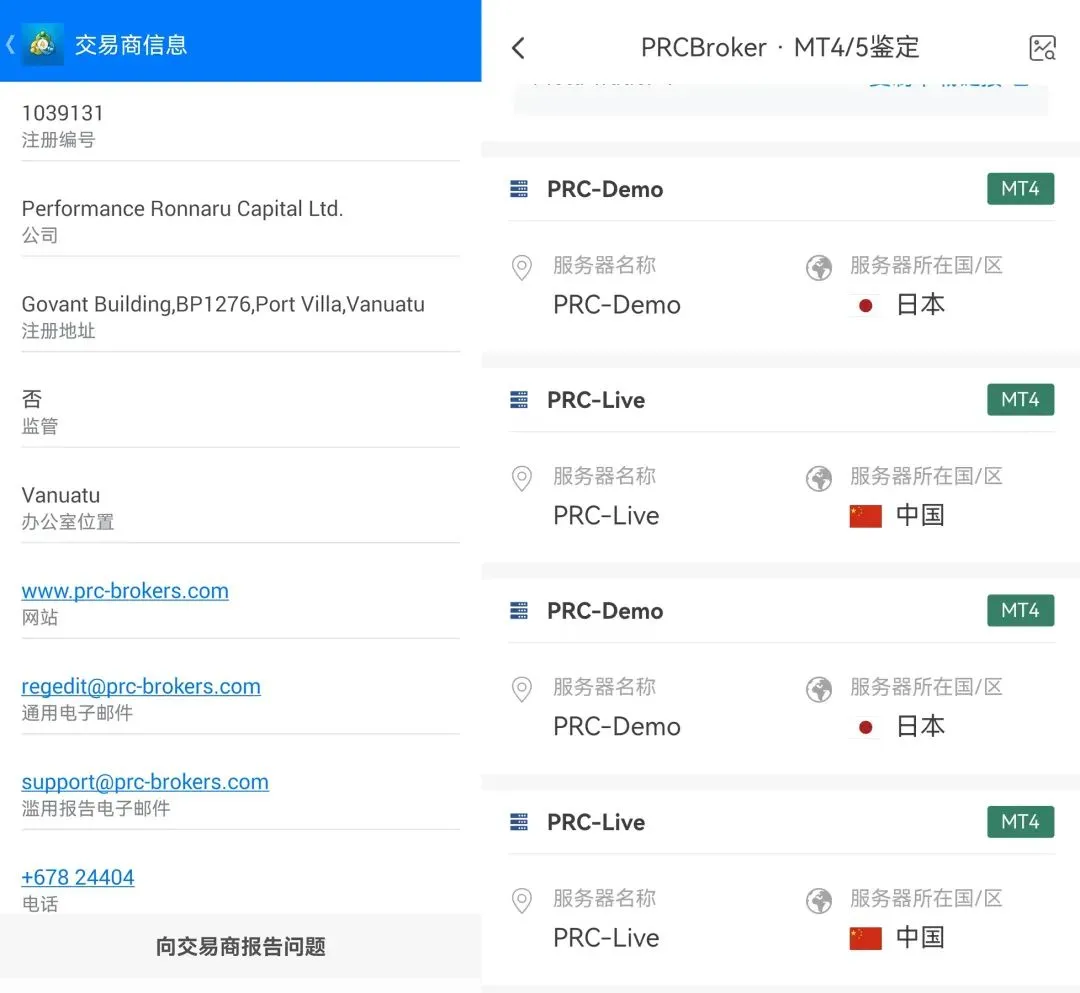Click MT4 badge on second PRC-Live card

point(1020,822)
